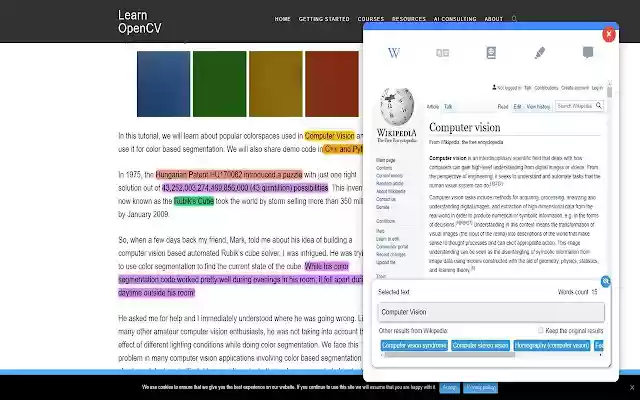
Task: Open AI CONSULTING menu item
Action: [x=455, y=19]
